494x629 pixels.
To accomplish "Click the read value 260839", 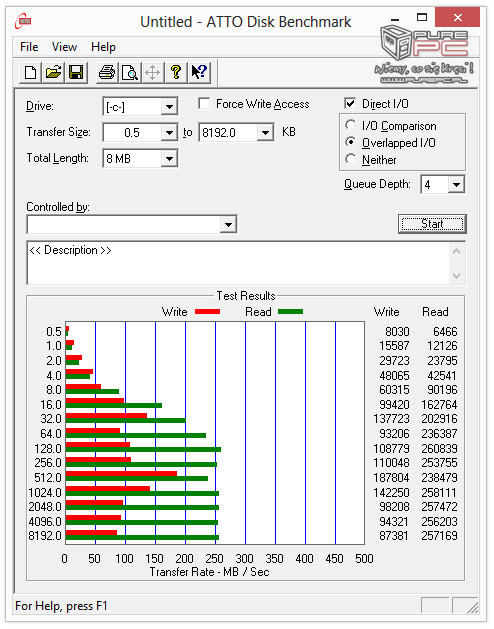I will click(x=439, y=448).
